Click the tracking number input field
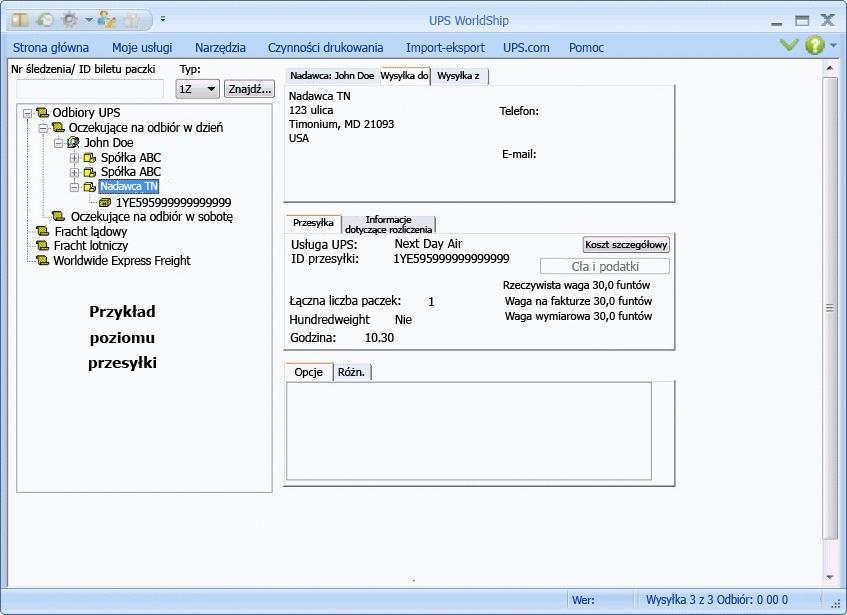 pos(90,89)
